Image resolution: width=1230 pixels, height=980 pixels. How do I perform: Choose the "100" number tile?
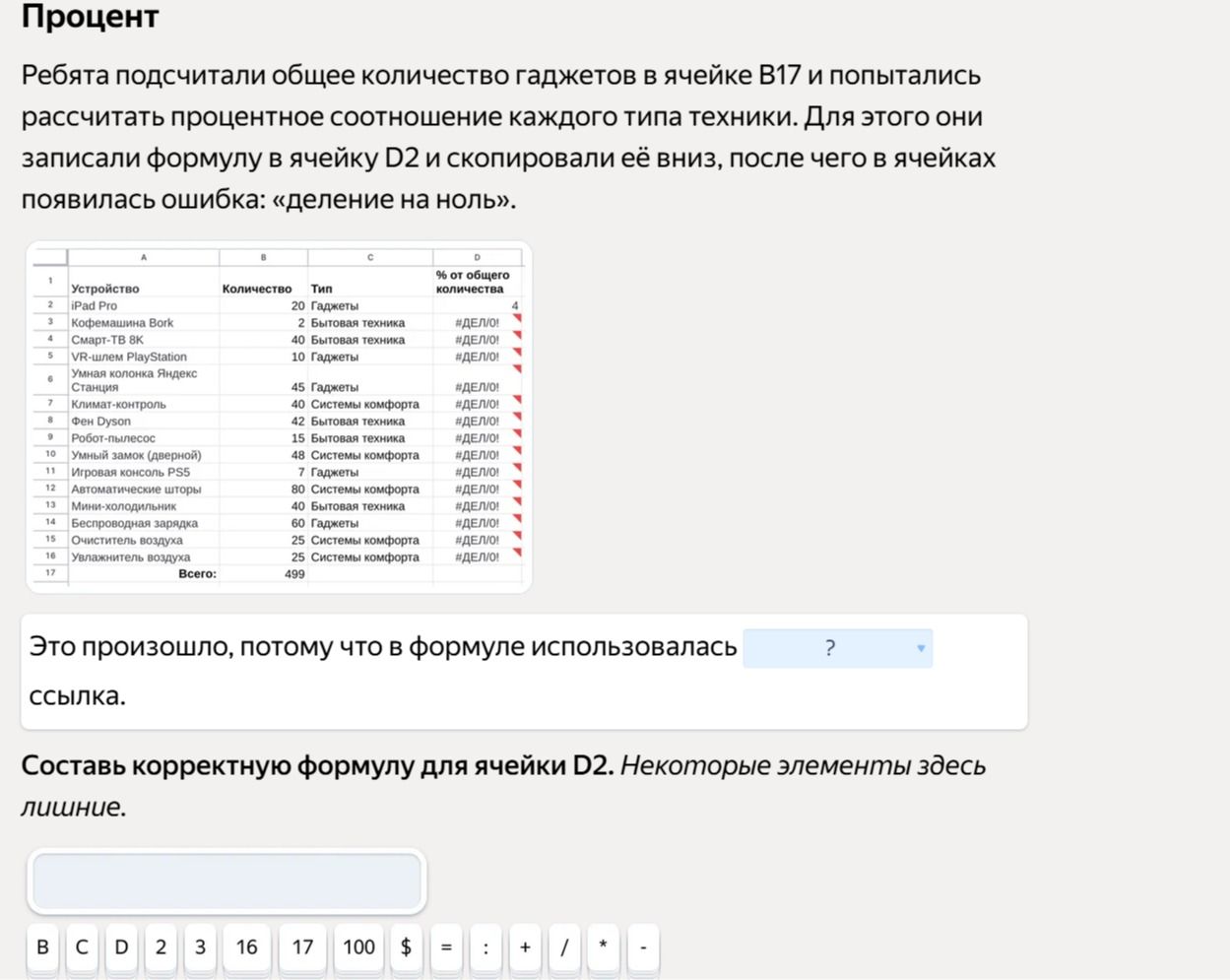[358, 947]
